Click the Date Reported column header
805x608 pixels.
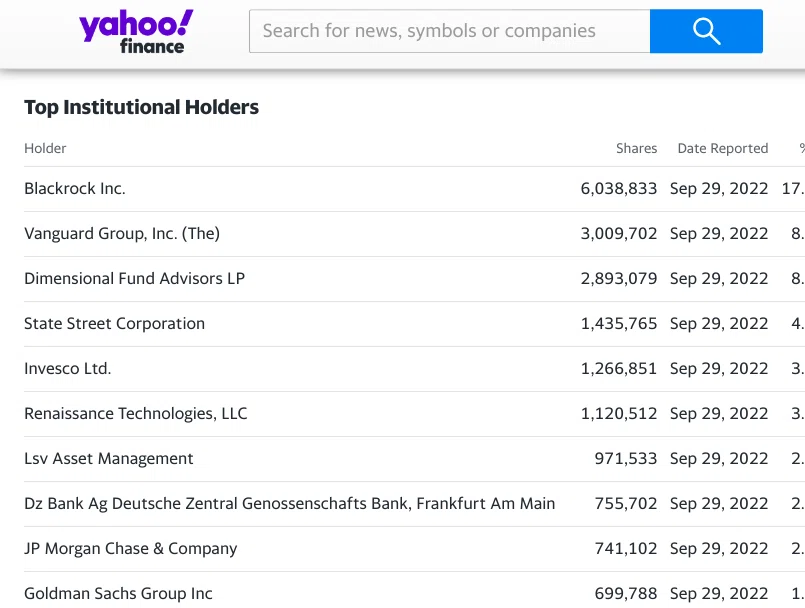coord(723,148)
